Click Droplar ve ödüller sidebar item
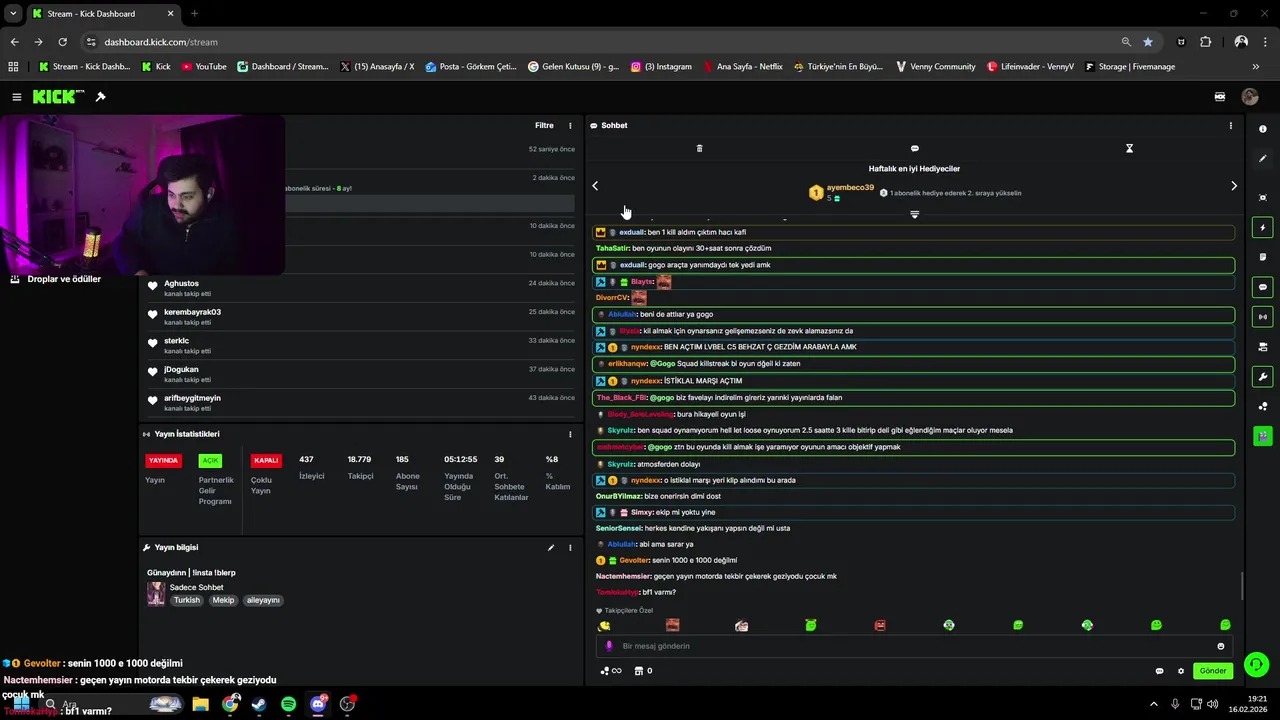Screen dimensions: 1280x720 point(56,279)
